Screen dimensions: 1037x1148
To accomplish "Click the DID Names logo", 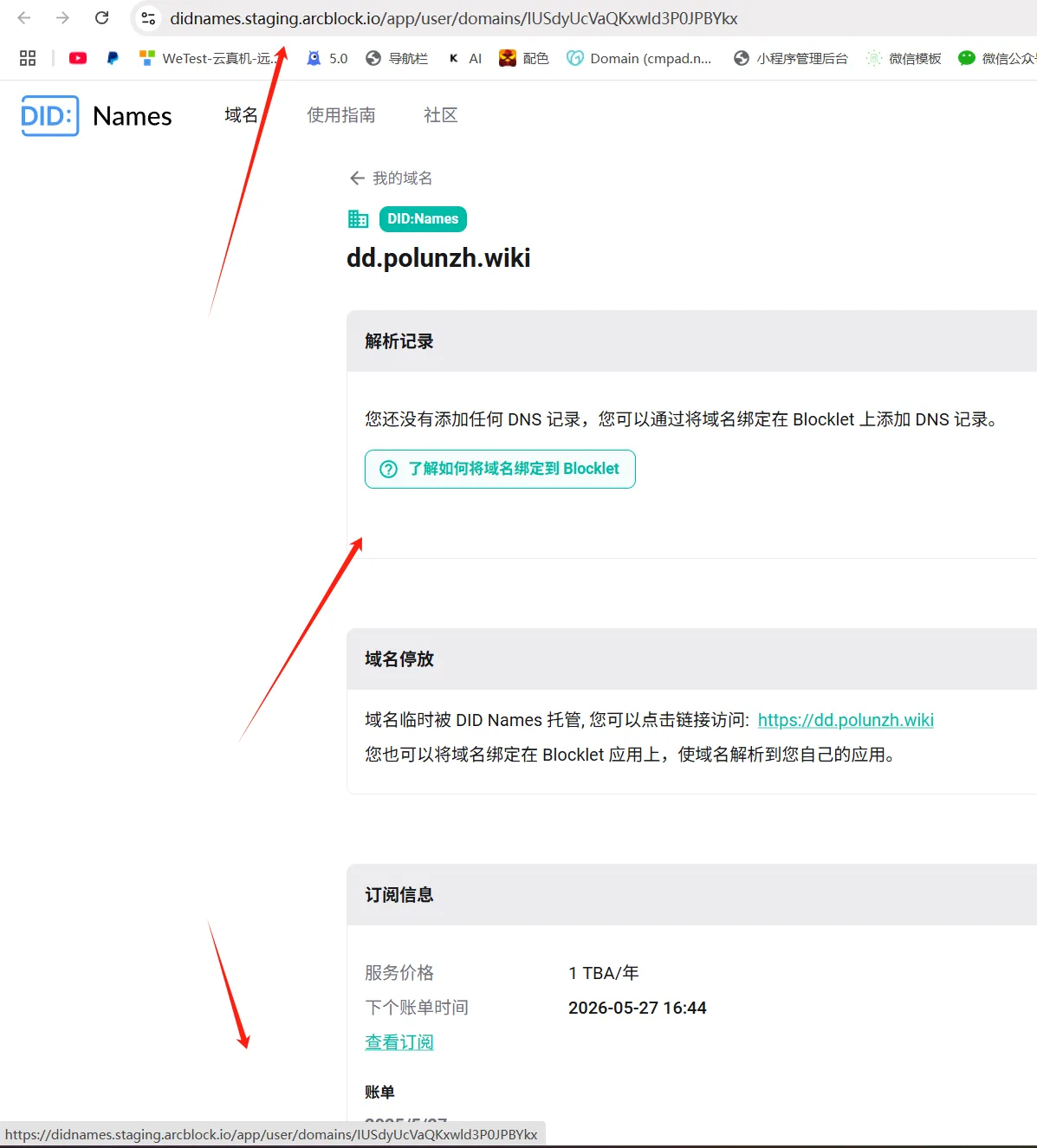I will point(96,115).
